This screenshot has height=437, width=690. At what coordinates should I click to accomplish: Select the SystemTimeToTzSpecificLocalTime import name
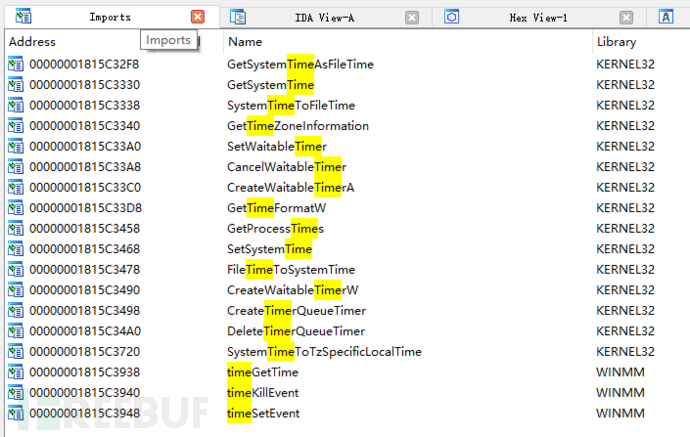point(324,352)
